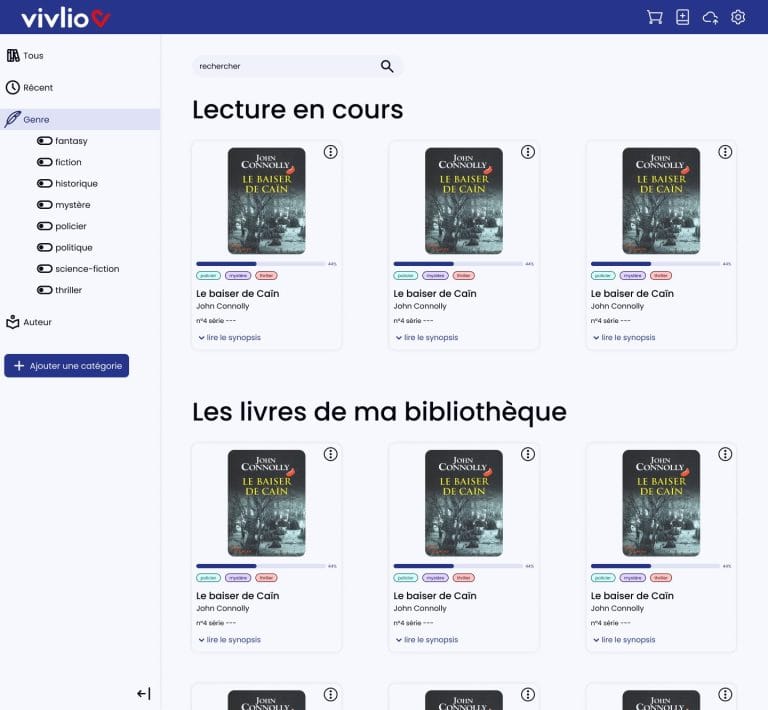The height and width of the screenshot is (710, 768).
Task: Expand synopsis of first Lecture en cours card
Action: [x=229, y=337]
